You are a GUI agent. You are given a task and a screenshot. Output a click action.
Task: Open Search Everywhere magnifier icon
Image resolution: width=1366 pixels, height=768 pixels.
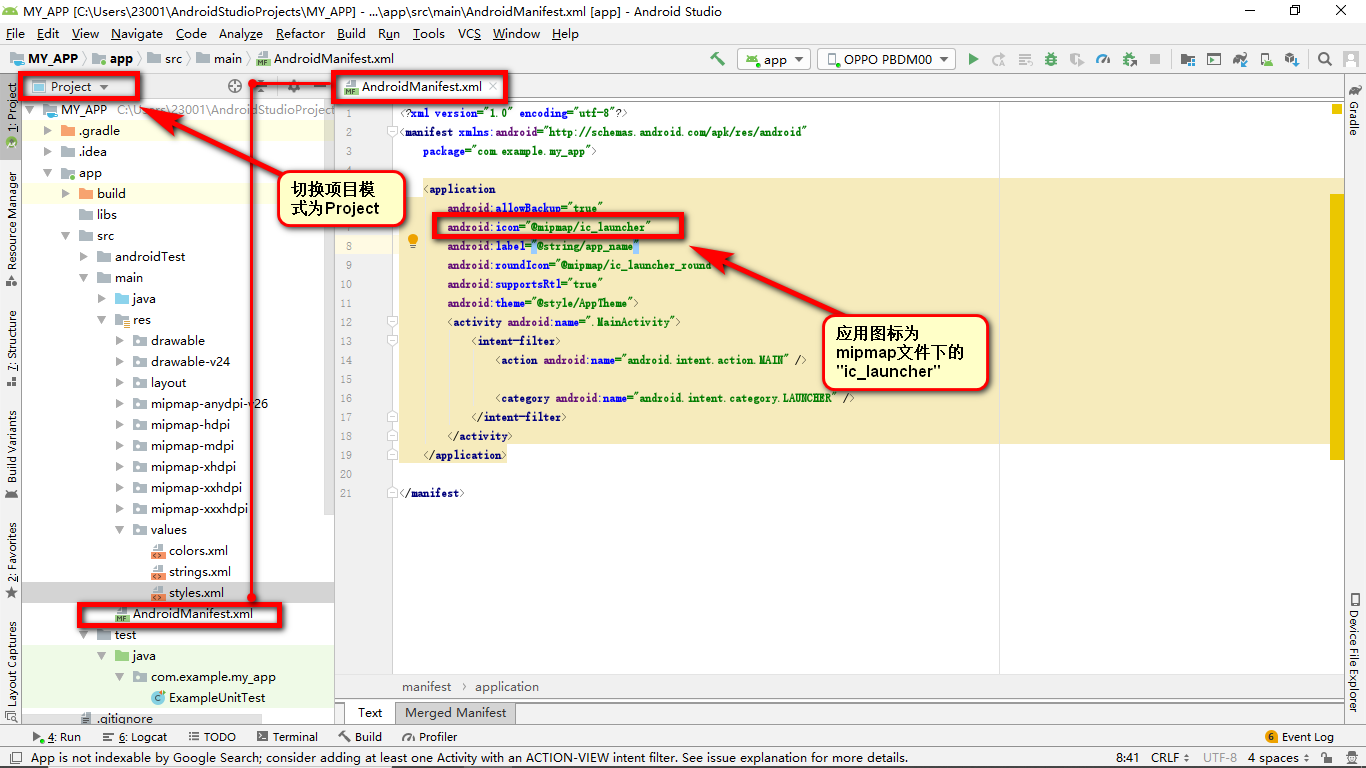(1322, 59)
